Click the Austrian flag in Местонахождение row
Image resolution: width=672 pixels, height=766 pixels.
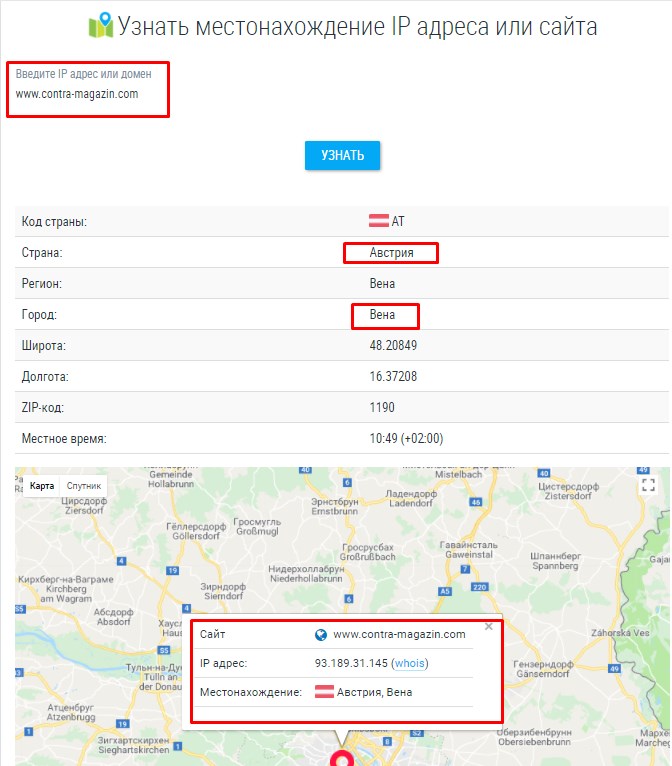(x=324, y=692)
